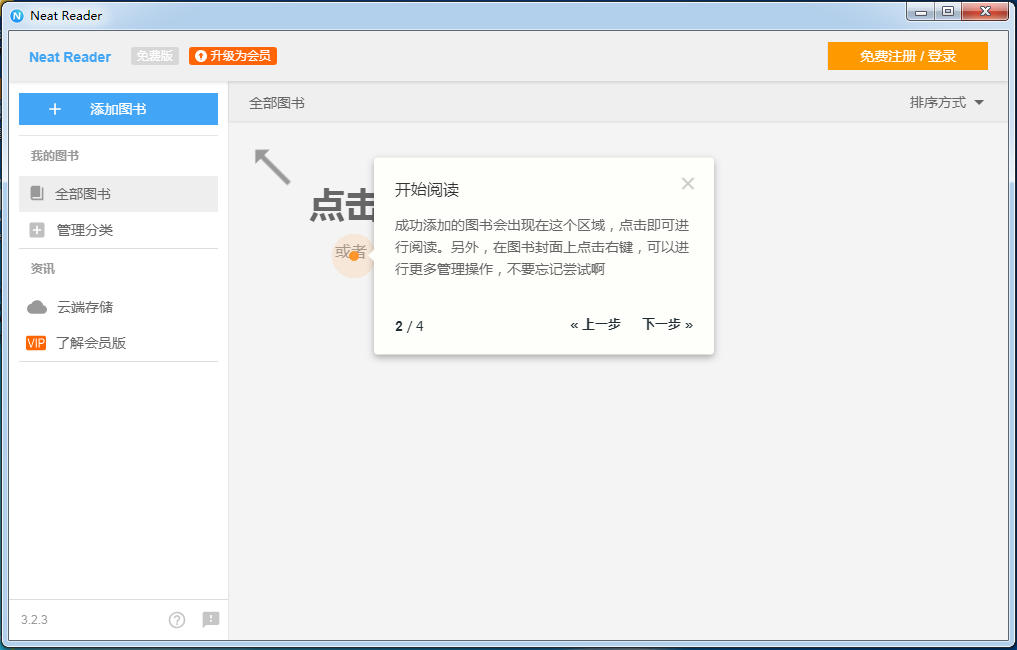Viewport: 1017px width, 650px height.
Task: Open 云端存储 sidebar item
Action: pyautogui.click(x=85, y=307)
